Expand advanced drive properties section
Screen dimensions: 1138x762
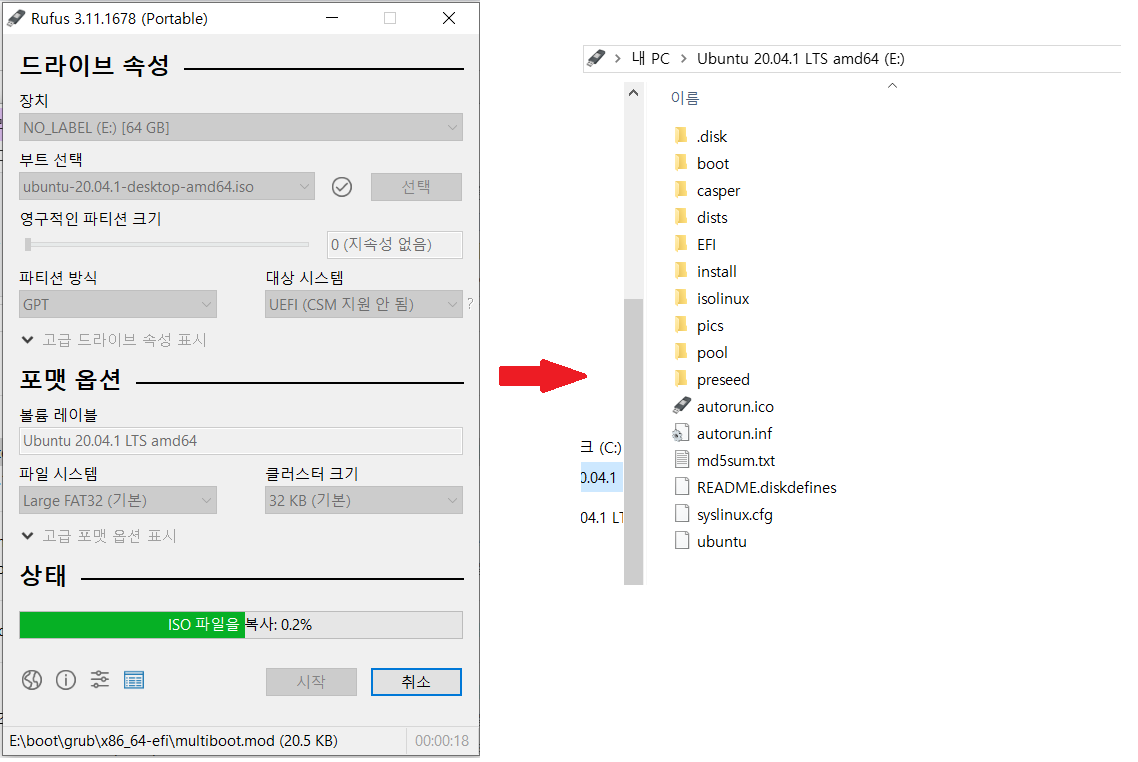coord(114,340)
